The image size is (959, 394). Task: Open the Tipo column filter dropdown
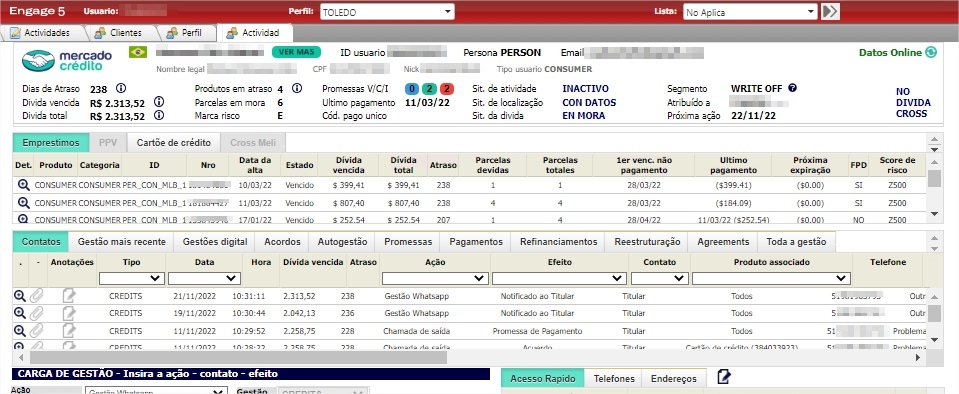coord(131,278)
